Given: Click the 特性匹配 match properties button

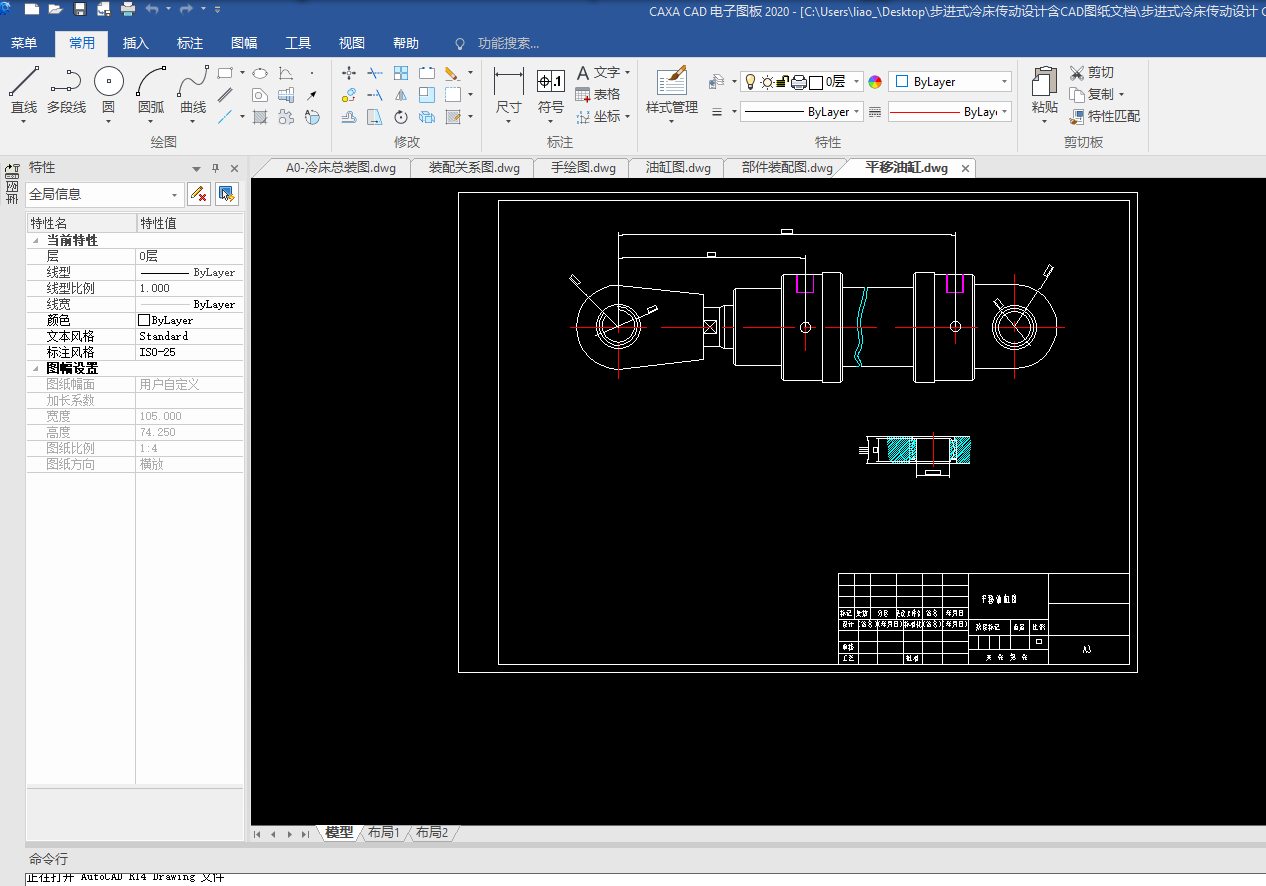Looking at the screenshot, I should tap(1105, 116).
